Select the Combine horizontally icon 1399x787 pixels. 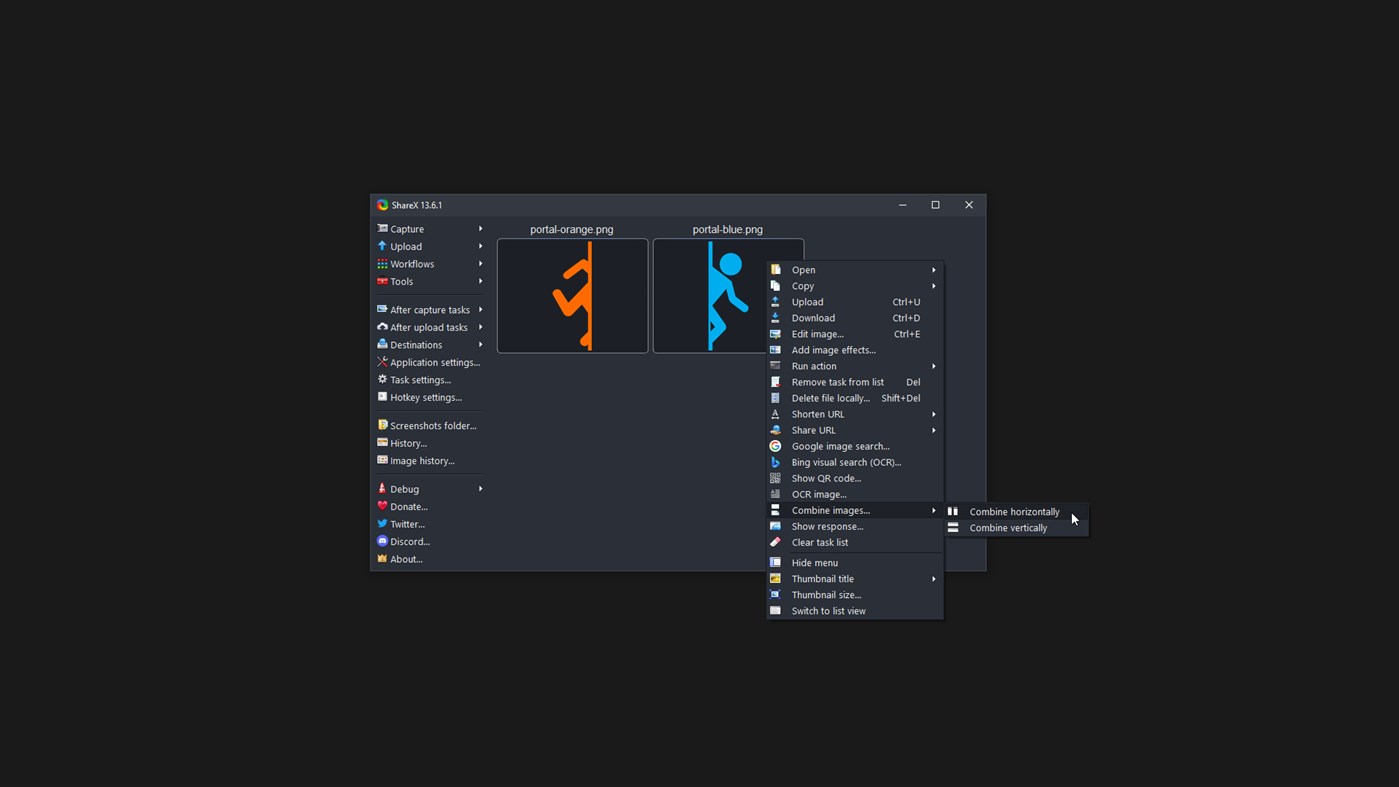tap(953, 511)
